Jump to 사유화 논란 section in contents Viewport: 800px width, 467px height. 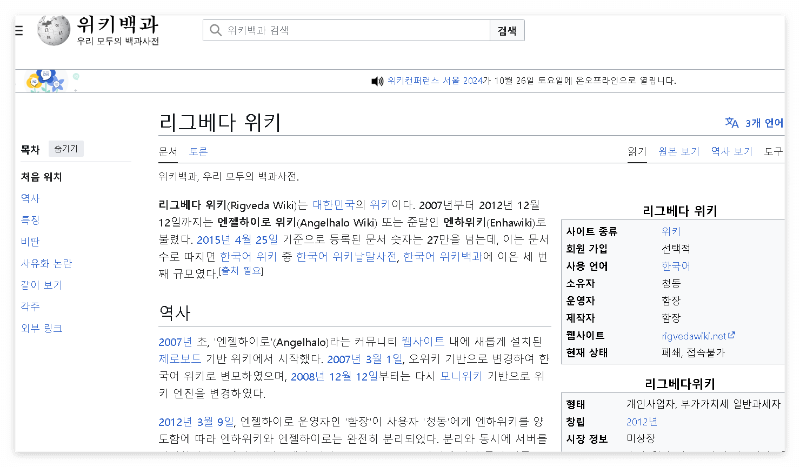pos(46,263)
